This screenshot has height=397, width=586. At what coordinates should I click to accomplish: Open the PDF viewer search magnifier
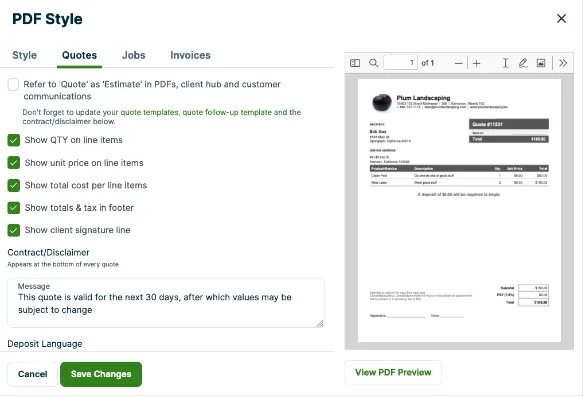(x=373, y=63)
